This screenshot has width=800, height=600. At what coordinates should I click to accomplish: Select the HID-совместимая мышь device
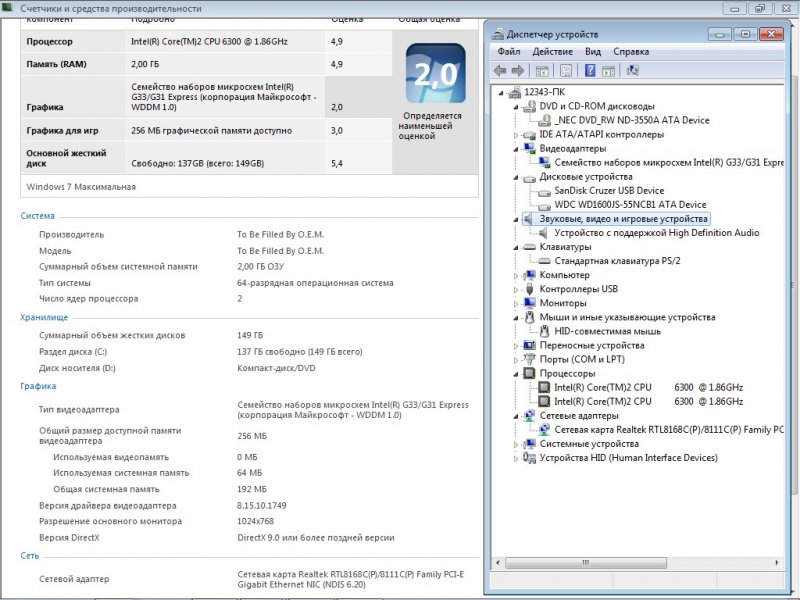coord(607,331)
